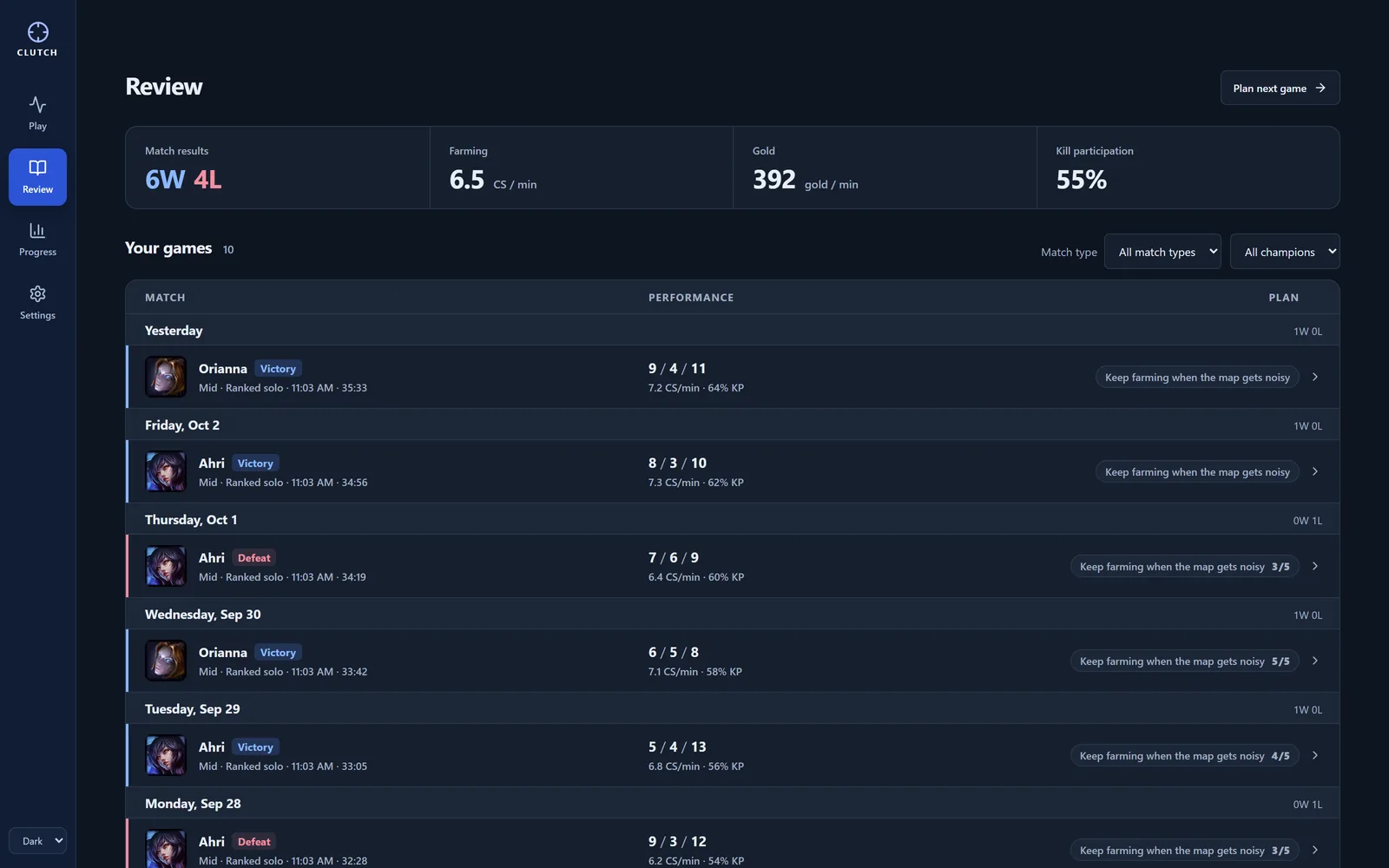Click the PERFORMANCE column header
The image size is (1389, 868).
[691, 297]
